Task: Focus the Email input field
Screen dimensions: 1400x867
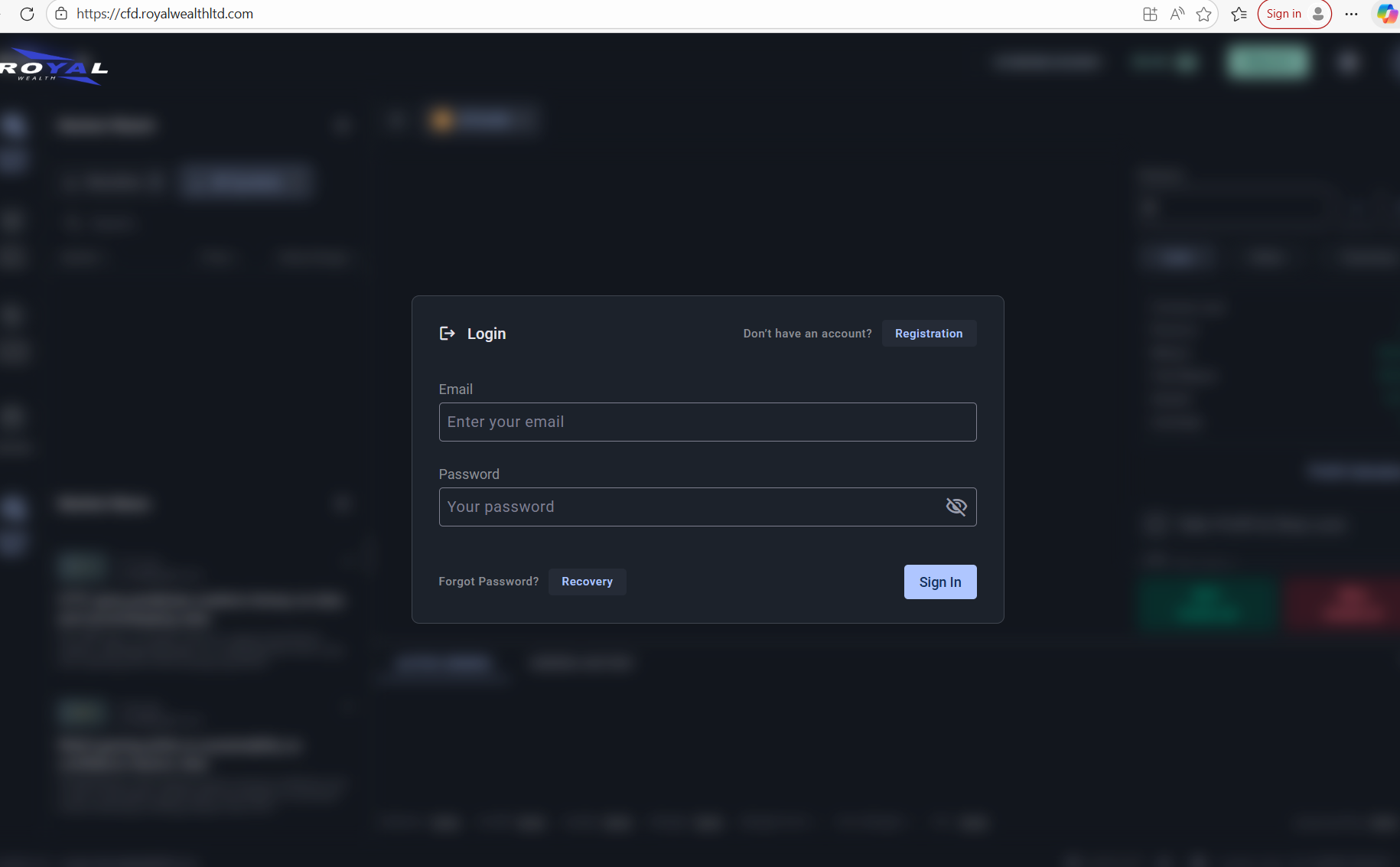Action: [x=707, y=422]
